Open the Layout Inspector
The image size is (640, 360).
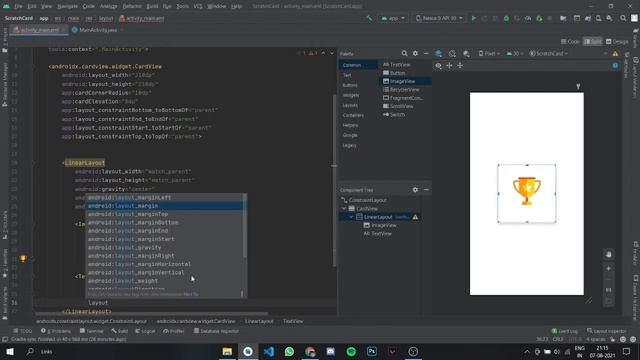(x=606, y=331)
